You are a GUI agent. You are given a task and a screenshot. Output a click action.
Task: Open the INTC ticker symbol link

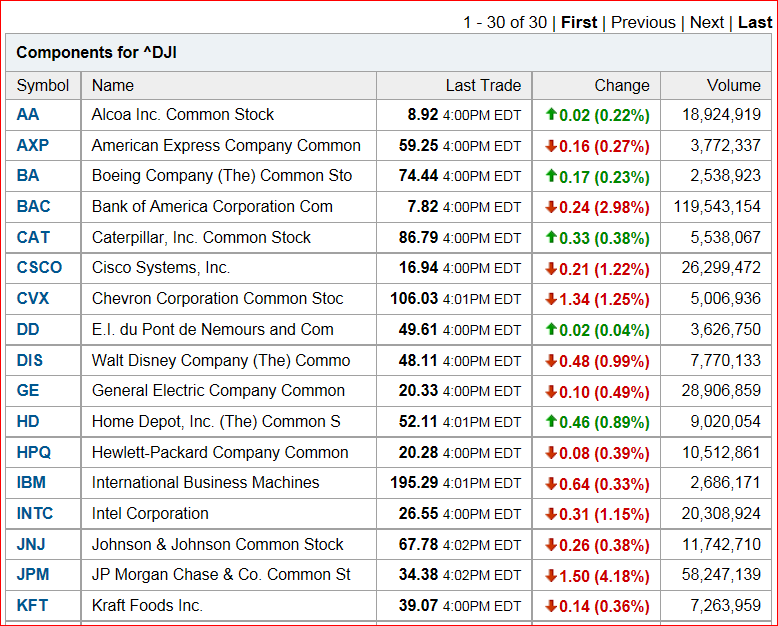35,513
